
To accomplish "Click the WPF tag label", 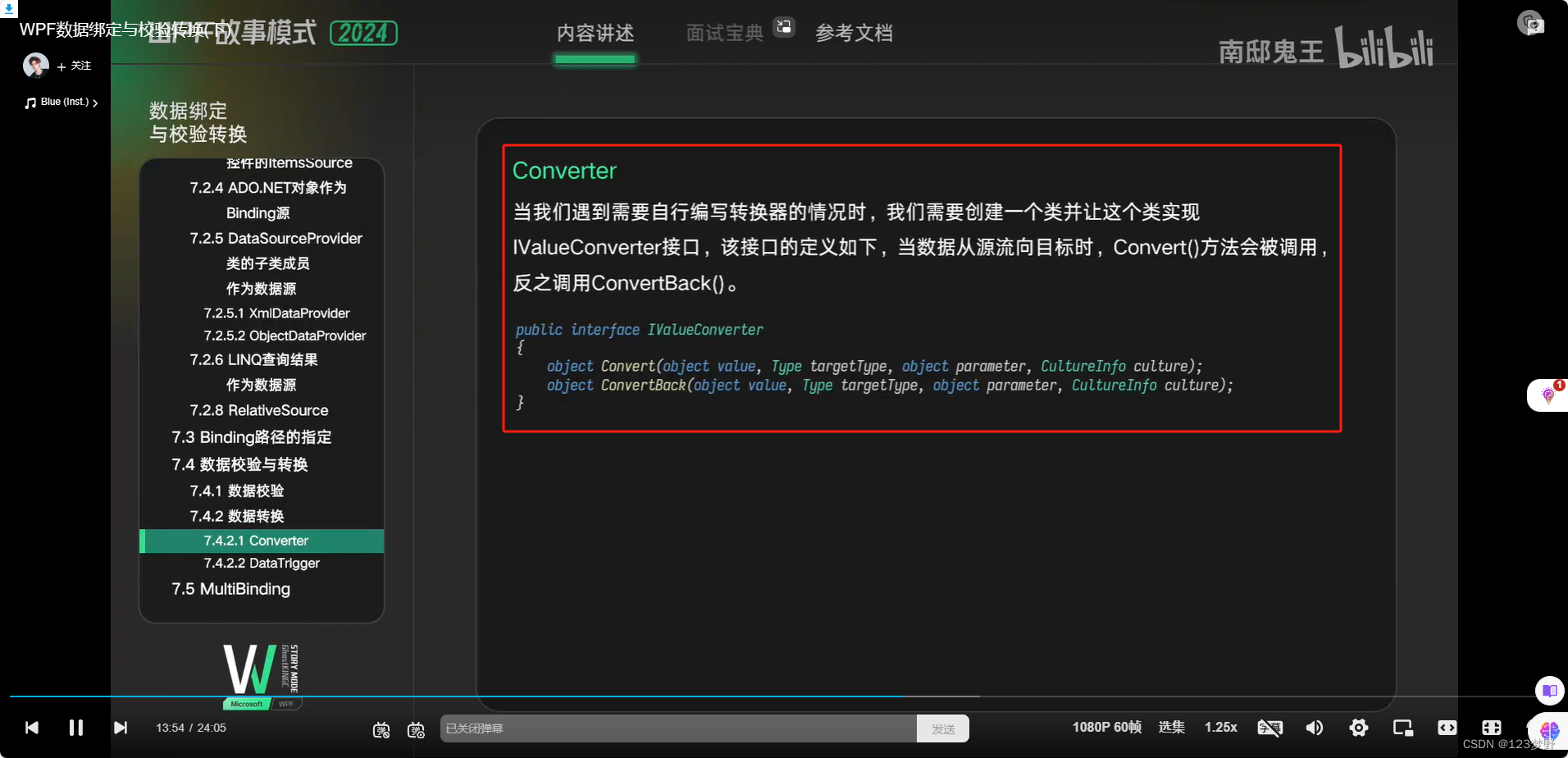I will pyautogui.click(x=286, y=704).
